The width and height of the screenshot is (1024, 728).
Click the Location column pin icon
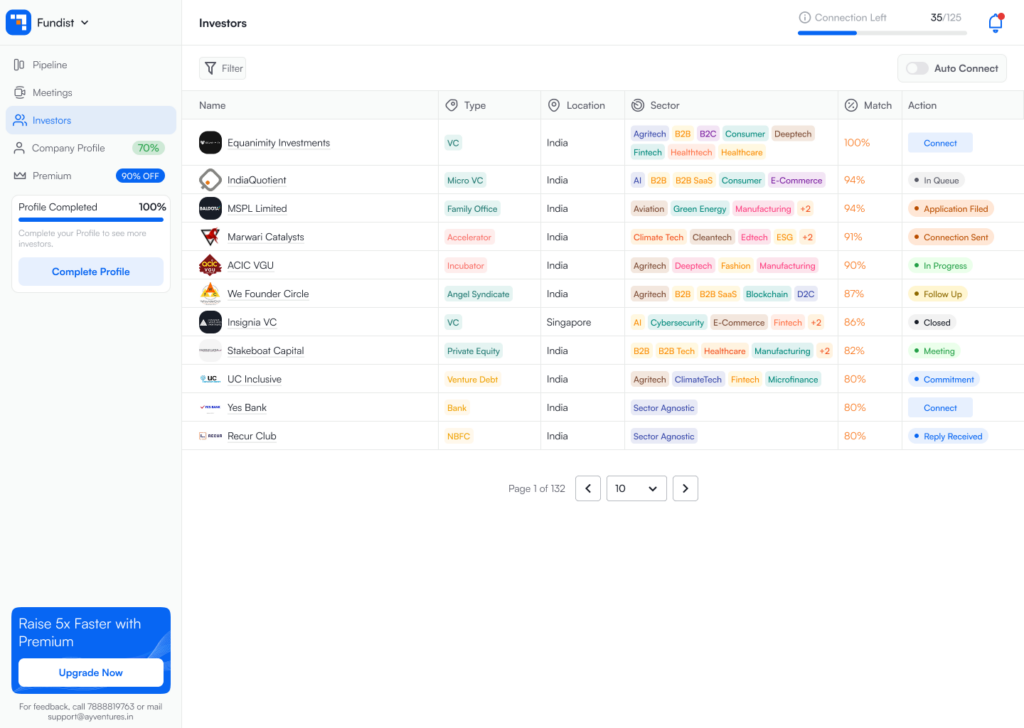click(x=554, y=105)
